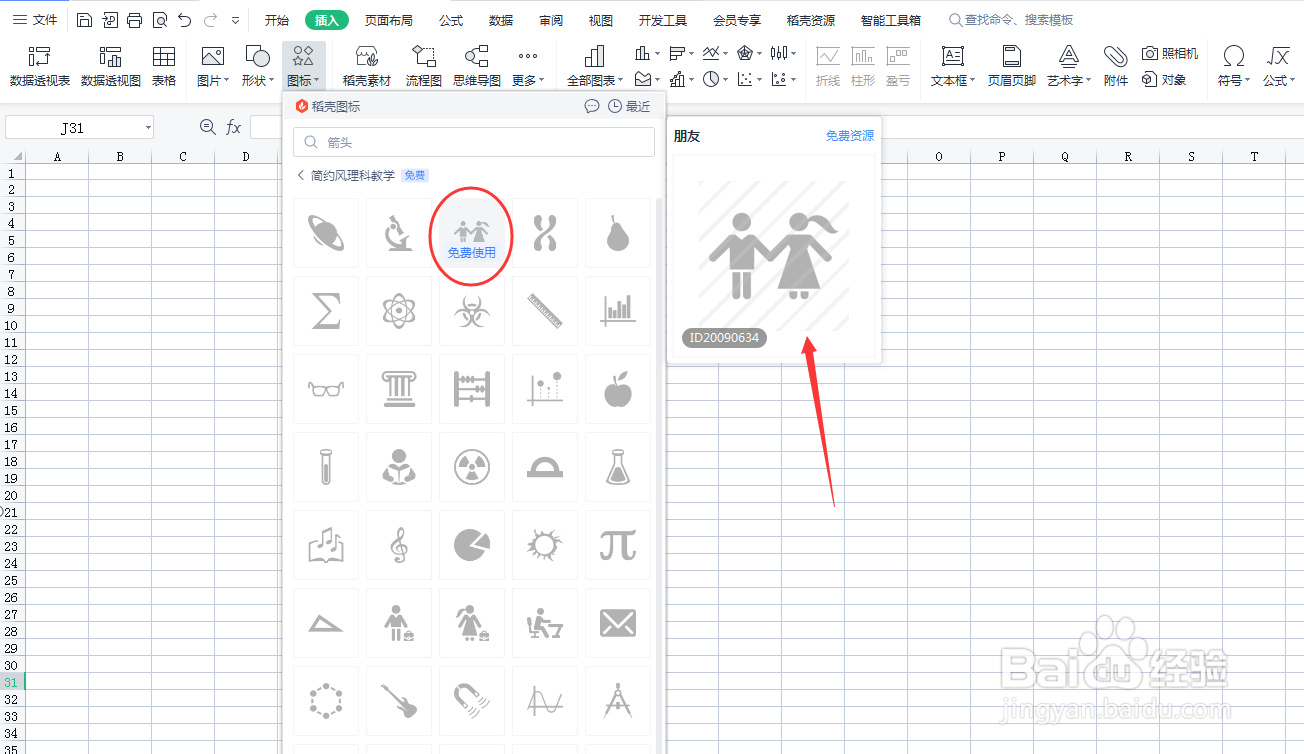1304x754 pixels.
Task: Click the fx insert function button
Action: click(x=233, y=127)
